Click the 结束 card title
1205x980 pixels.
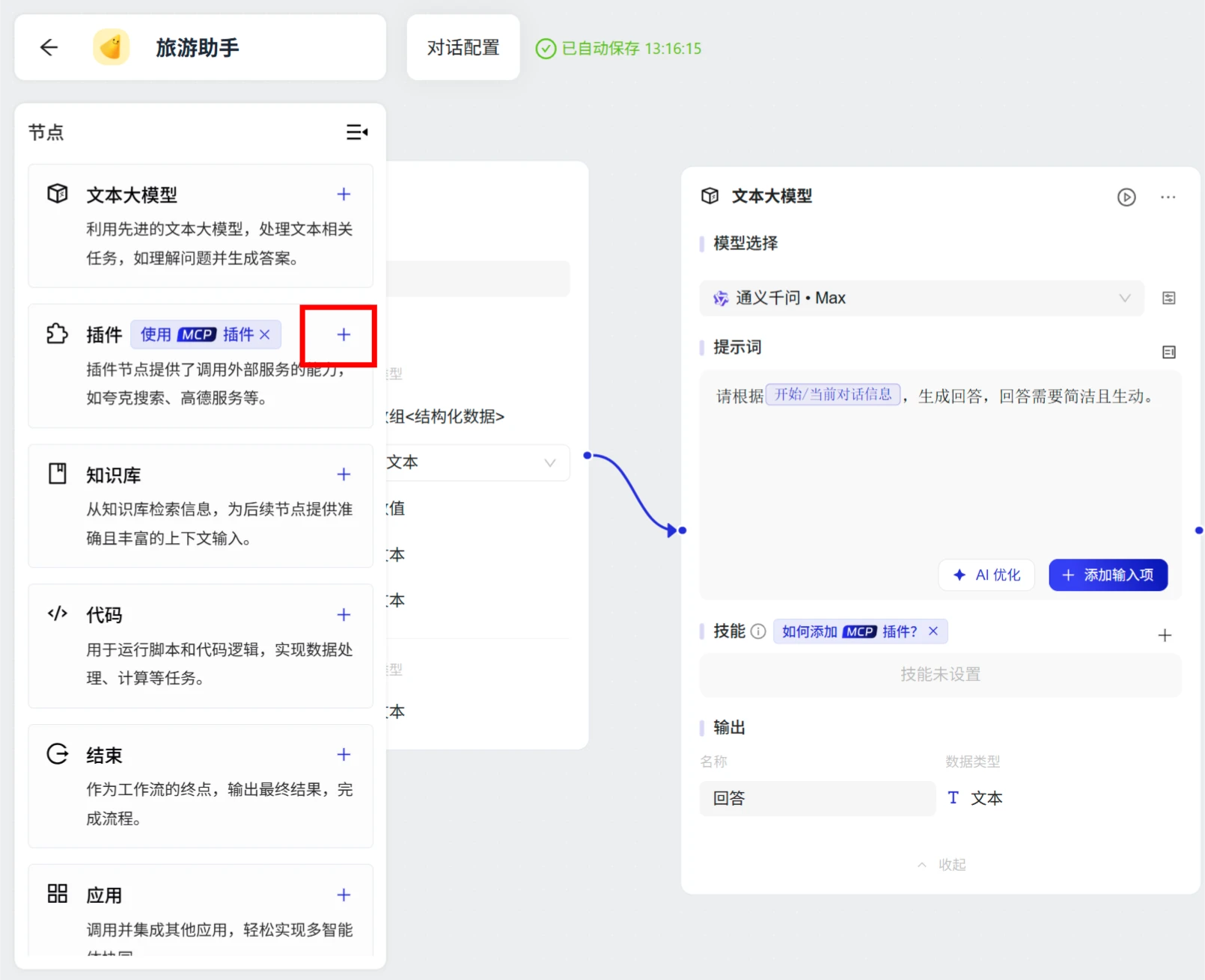point(104,755)
